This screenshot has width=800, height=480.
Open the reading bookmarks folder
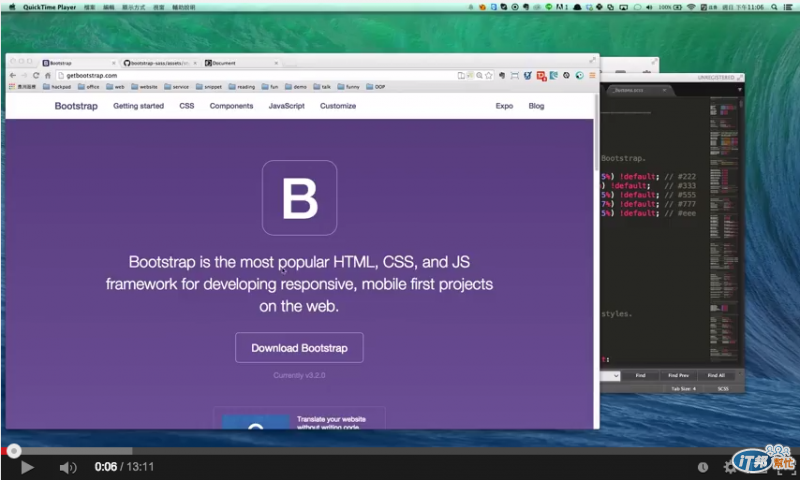(x=242, y=87)
